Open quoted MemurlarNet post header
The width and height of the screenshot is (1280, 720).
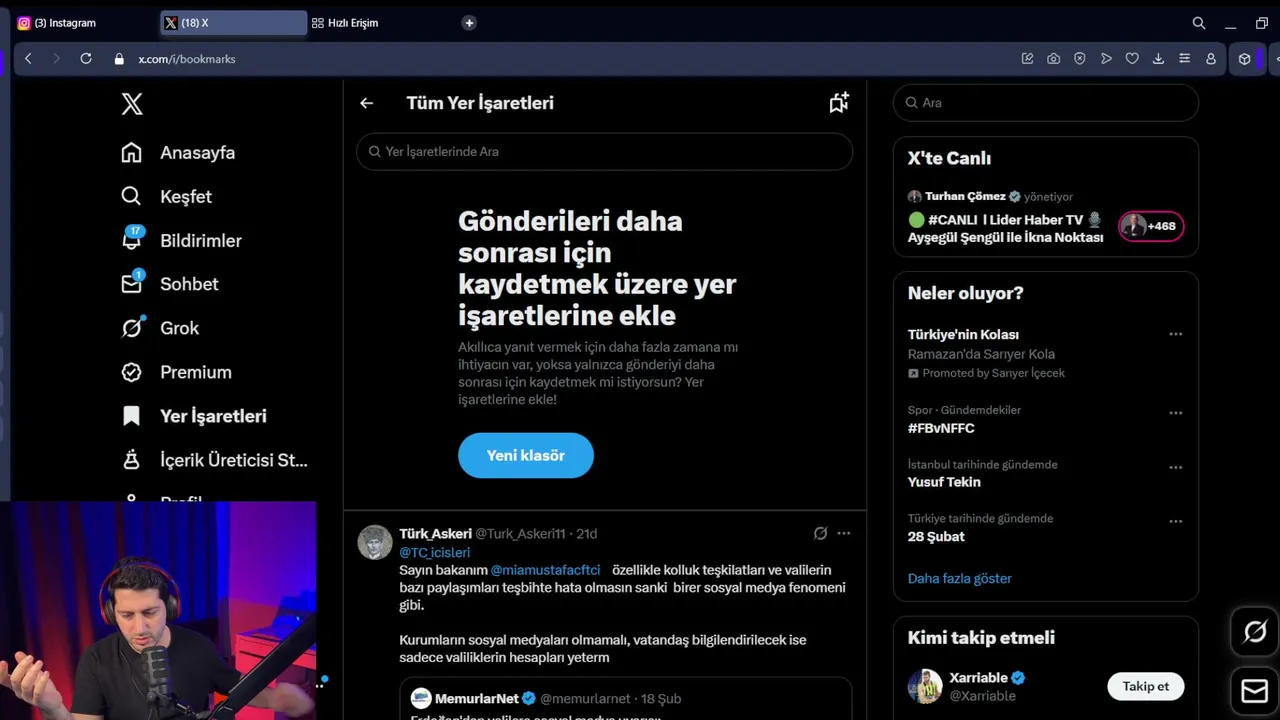click(x=545, y=698)
